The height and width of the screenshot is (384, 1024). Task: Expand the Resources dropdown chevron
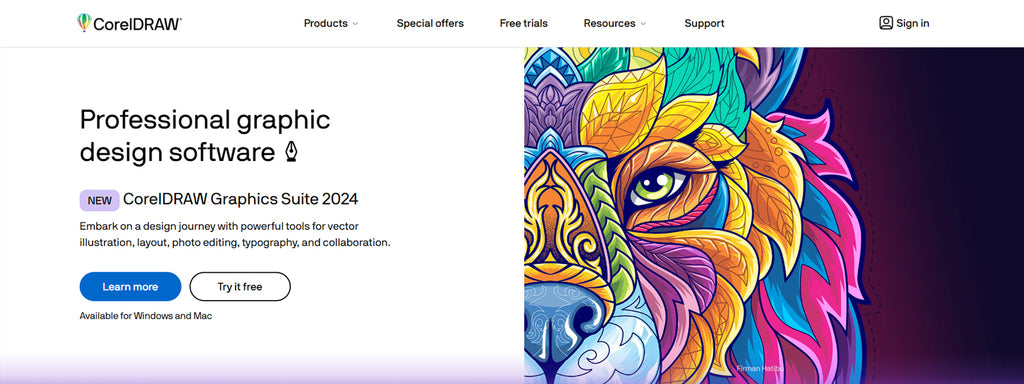pyautogui.click(x=643, y=24)
